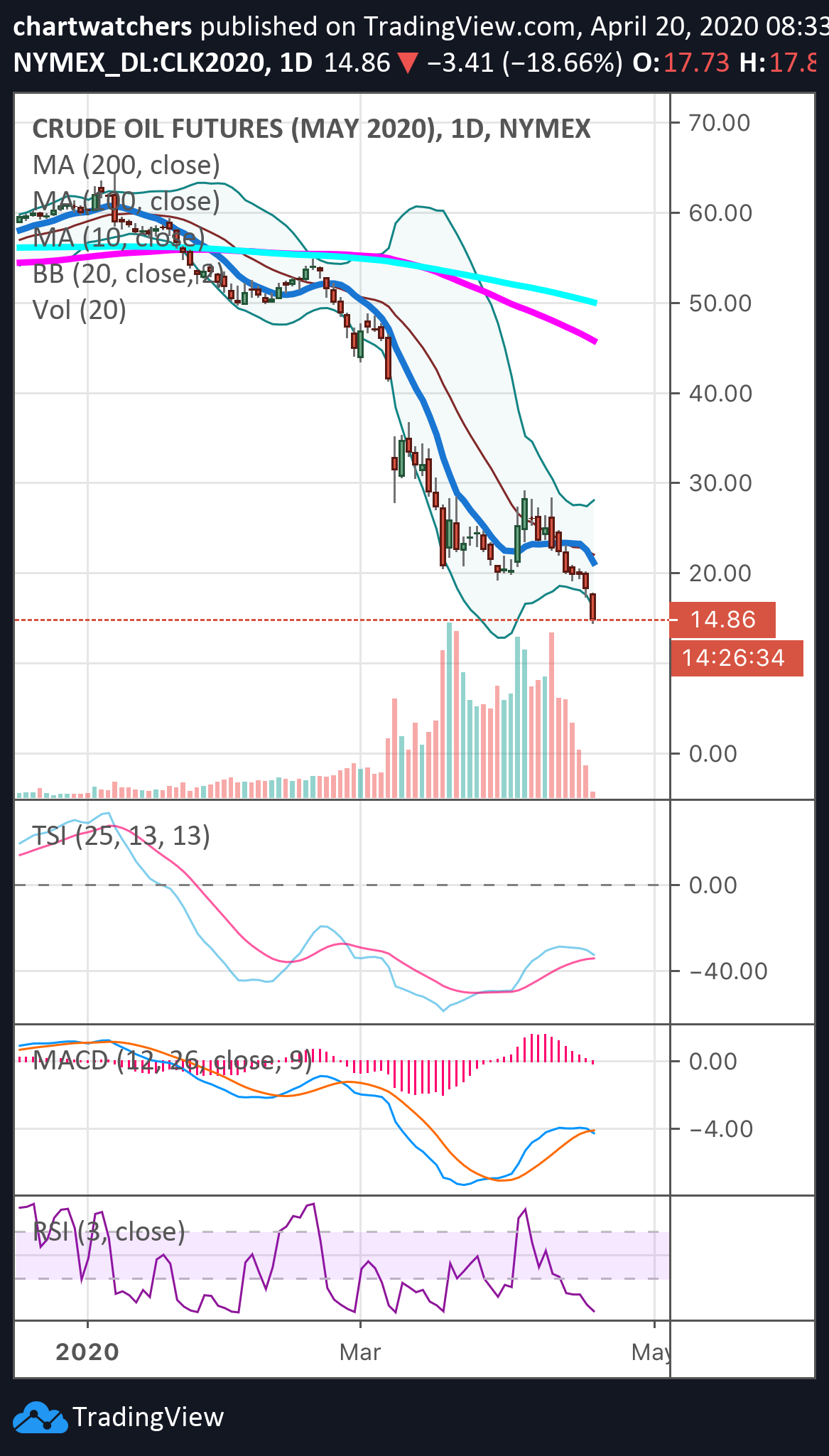This screenshot has width=829, height=1456.
Task: Click the −4.00 MACD axis label
Action: pyautogui.click(x=721, y=1128)
